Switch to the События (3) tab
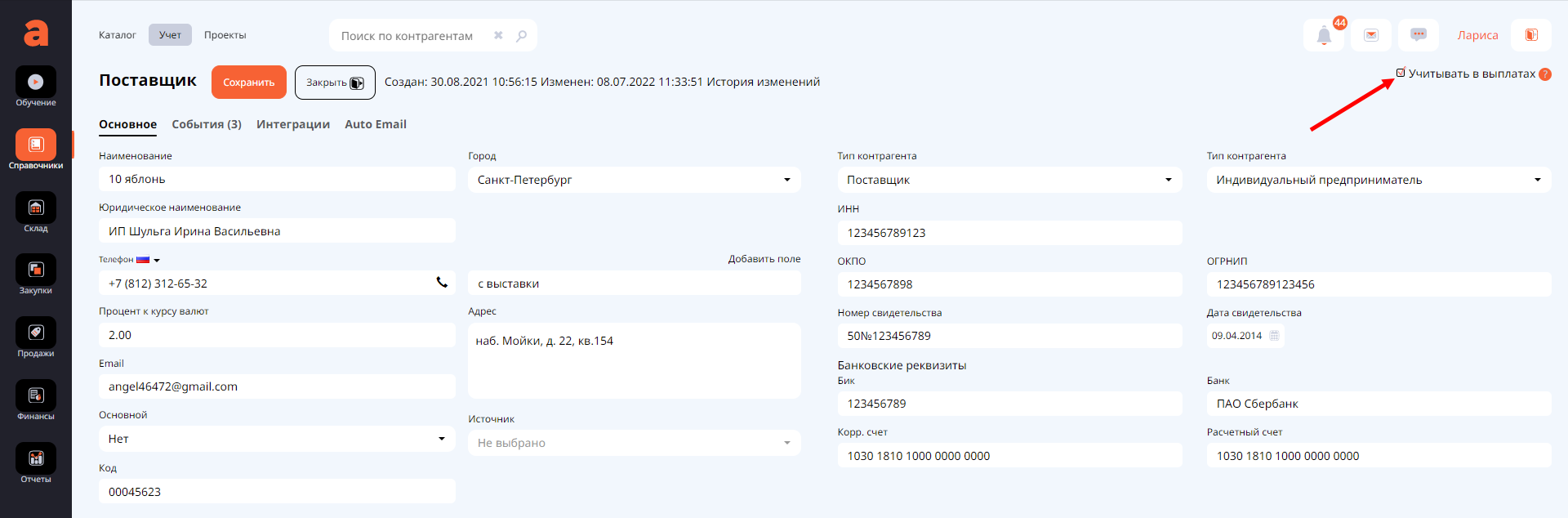1568x518 pixels. pos(207,124)
